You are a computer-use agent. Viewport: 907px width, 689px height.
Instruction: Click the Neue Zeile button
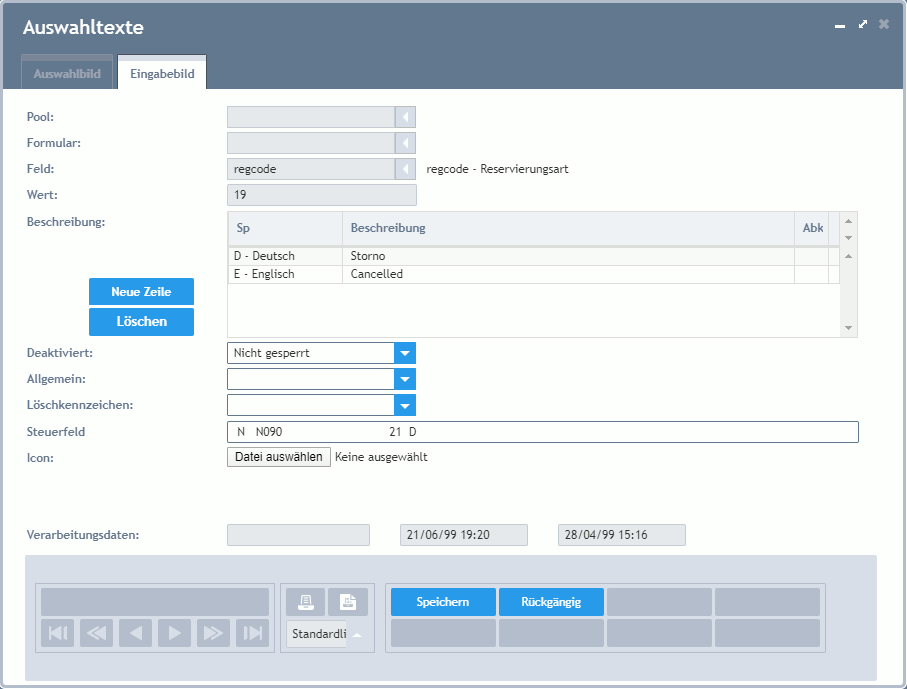tap(141, 292)
